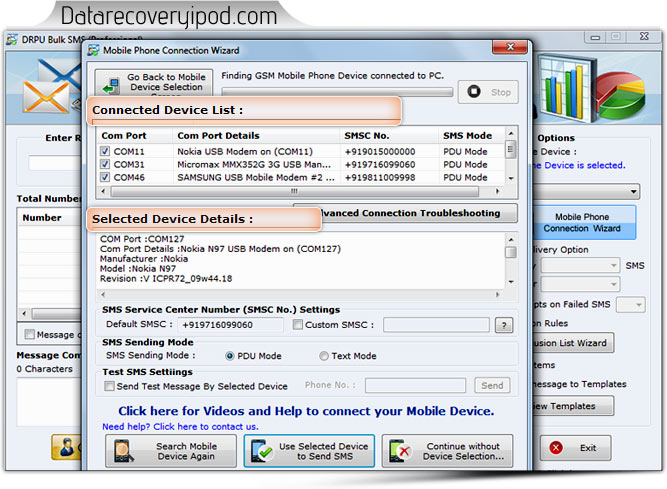Click the Search Mobile Device Again button

click(171, 451)
